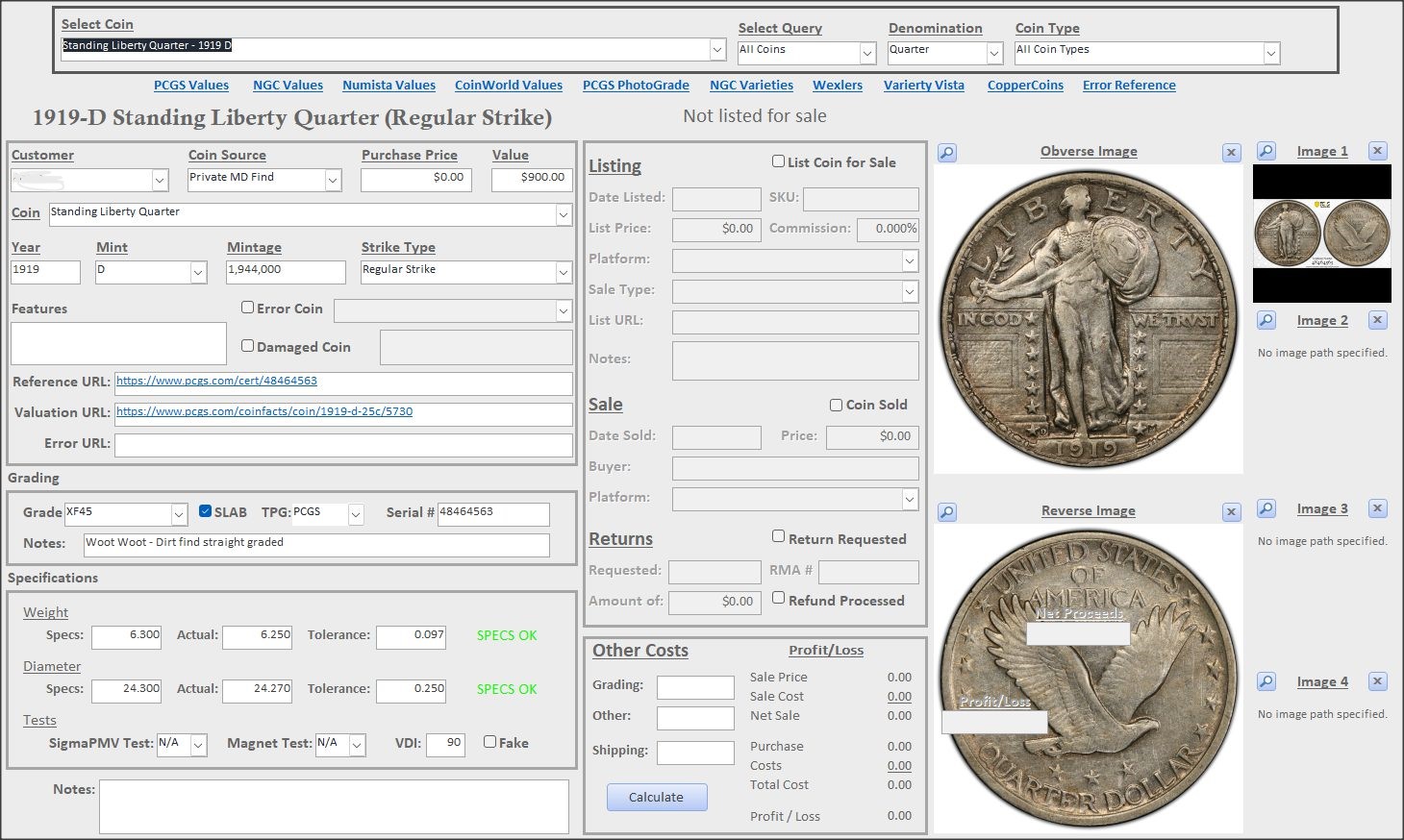Follow PCGS coinfacts Valuation URL
1404x840 pixels.
264,411
